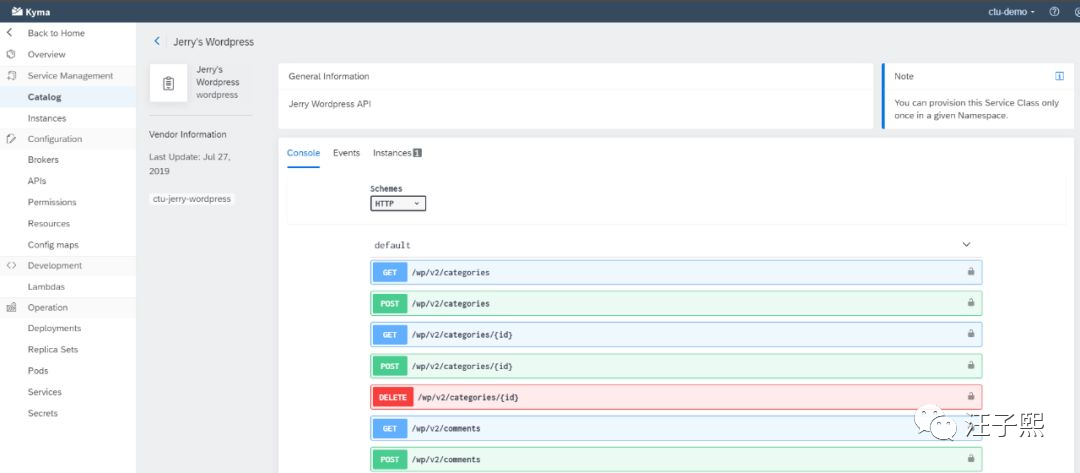Click the ctu-jerry-wordpress label tag
Image resolution: width=1080 pixels, height=473 pixels.
pyautogui.click(x=192, y=199)
